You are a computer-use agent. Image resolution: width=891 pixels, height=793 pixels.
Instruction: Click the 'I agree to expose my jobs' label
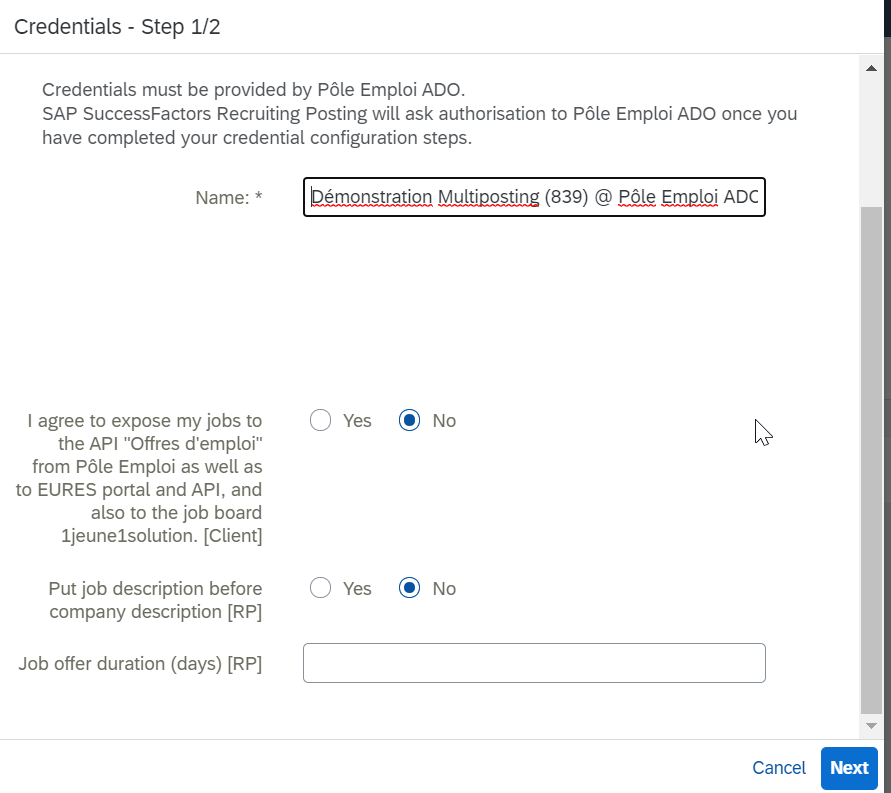click(x=139, y=478)
